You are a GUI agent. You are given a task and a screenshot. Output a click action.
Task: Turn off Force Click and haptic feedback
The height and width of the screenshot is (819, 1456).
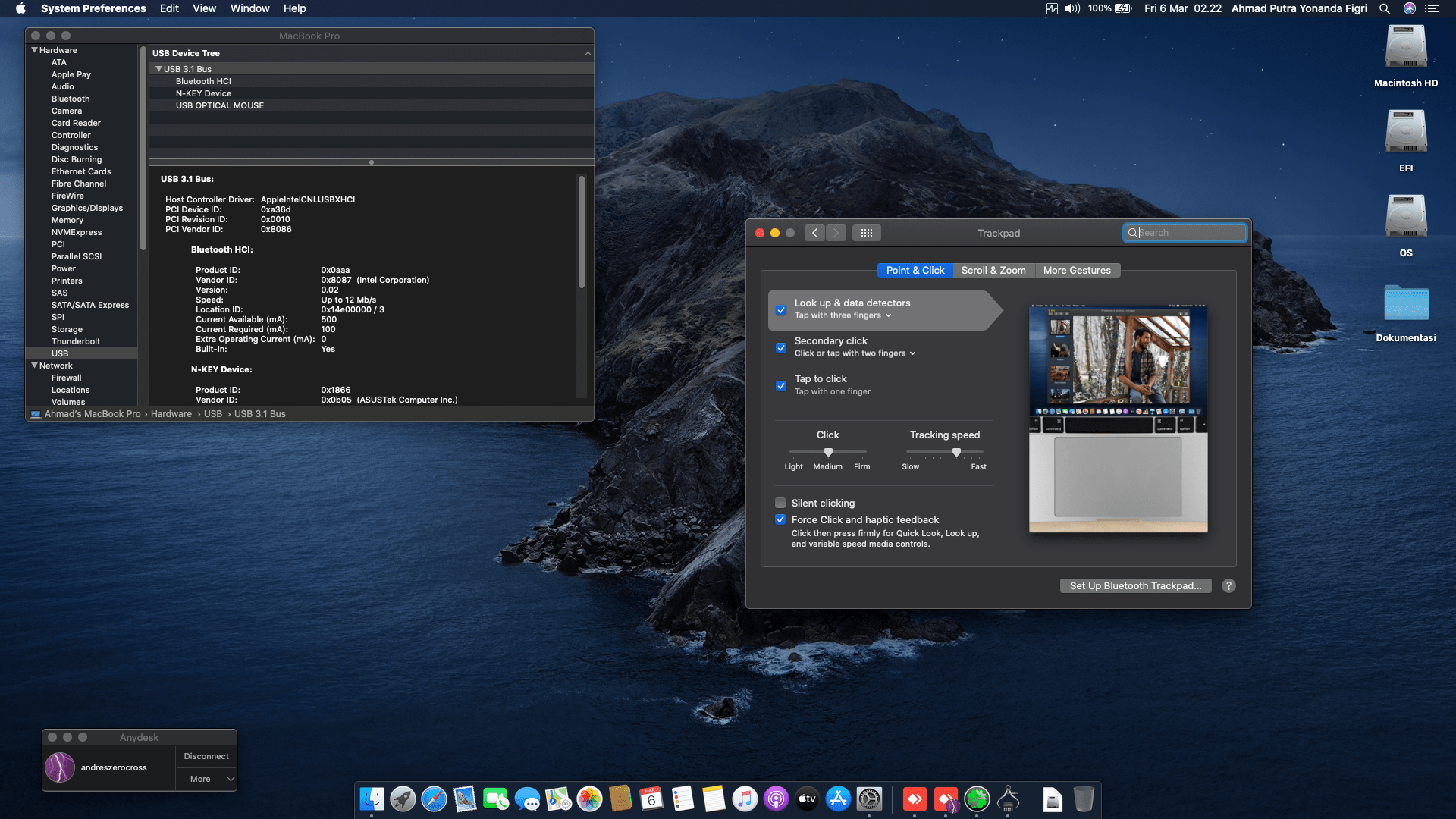click(780, 519)
